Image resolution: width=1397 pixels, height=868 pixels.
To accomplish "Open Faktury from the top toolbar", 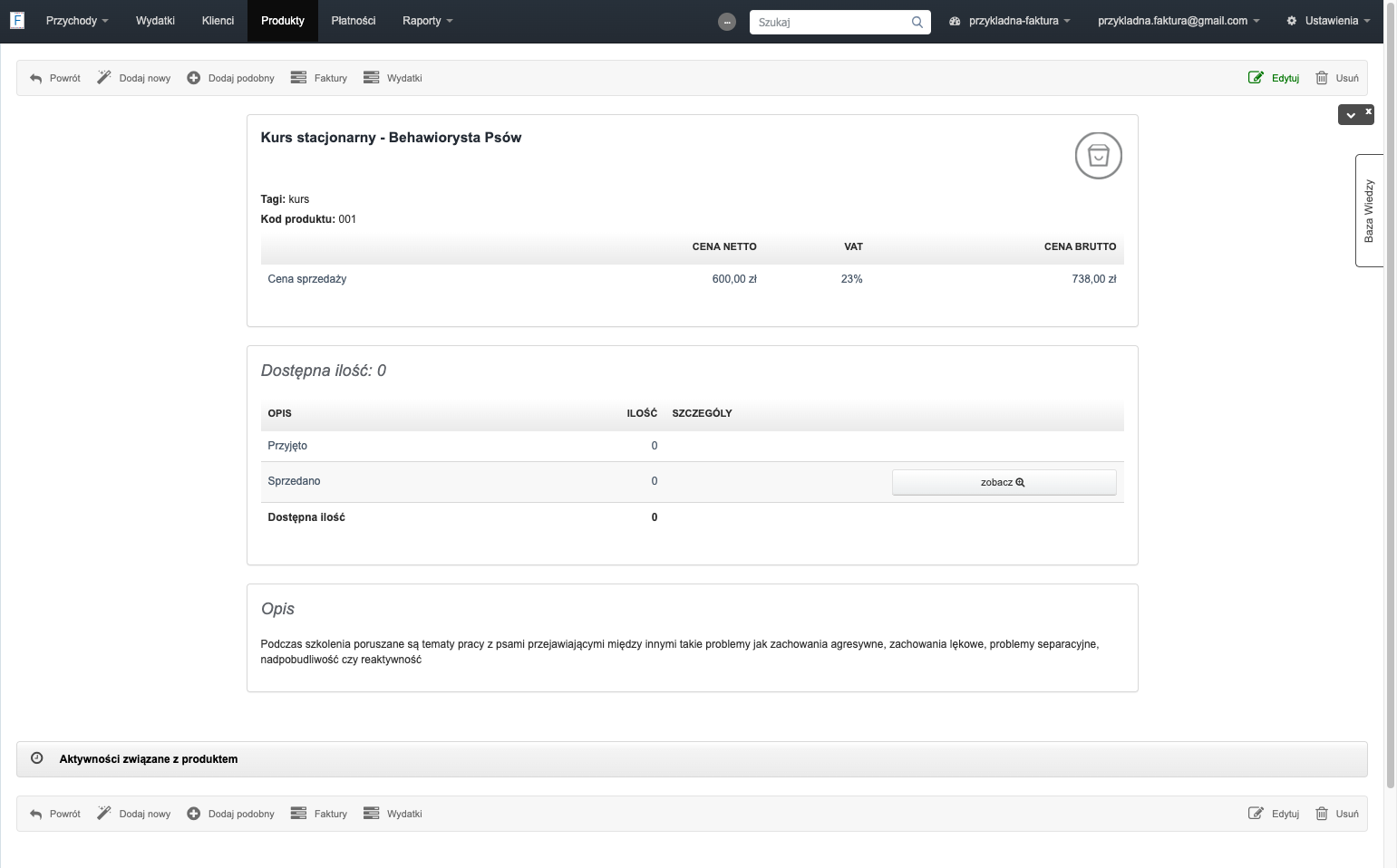I will (319, 78).
